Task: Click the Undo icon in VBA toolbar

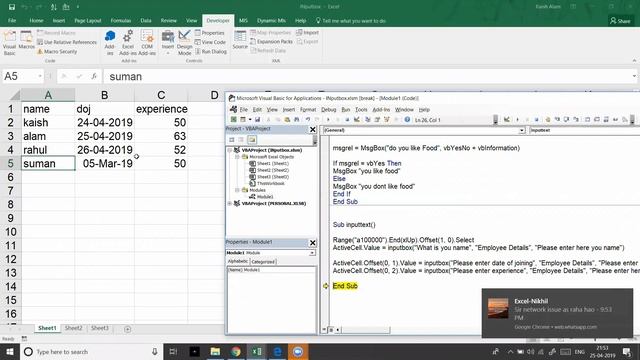Action: pyautogui.click(x=308, y=120)
